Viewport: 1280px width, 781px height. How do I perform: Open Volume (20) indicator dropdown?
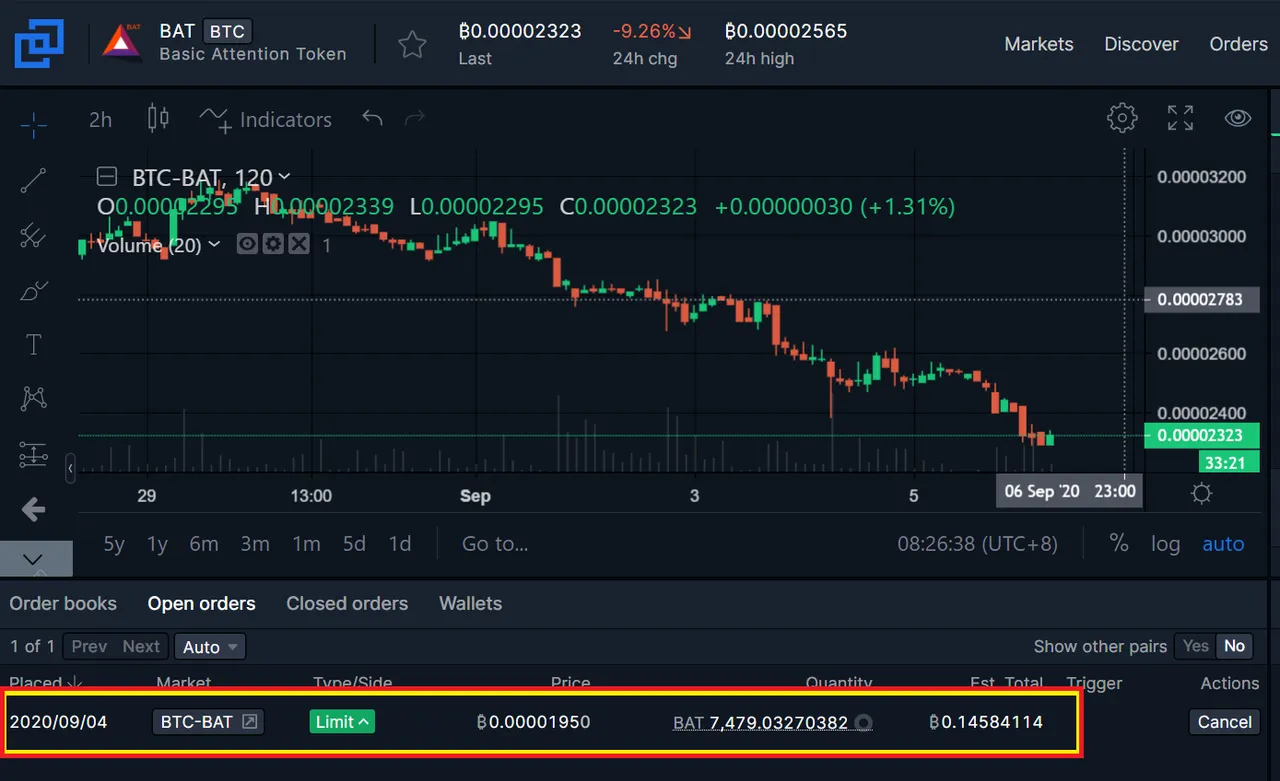pyautogui.click(x=158, y=245)
